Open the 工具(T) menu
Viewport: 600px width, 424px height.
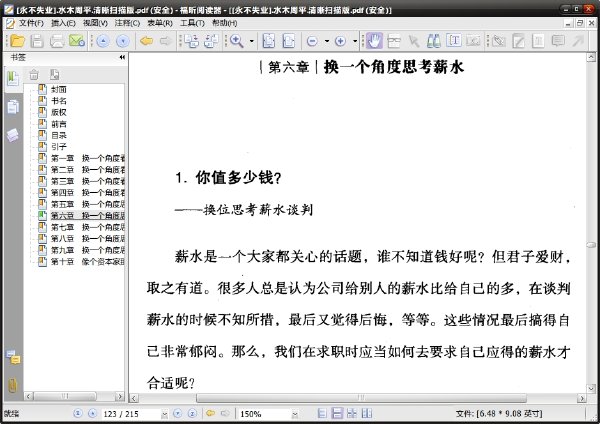(x=192, y=23)
